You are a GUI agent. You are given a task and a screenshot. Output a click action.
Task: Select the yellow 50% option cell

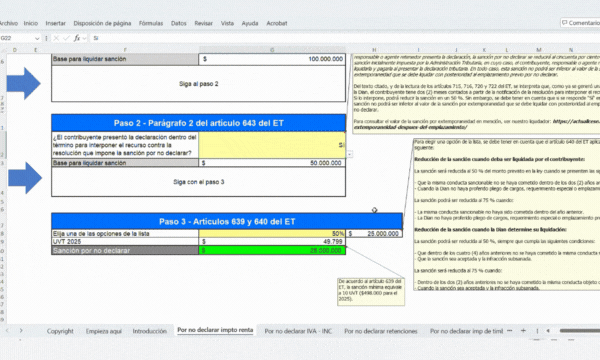[272, 233]
